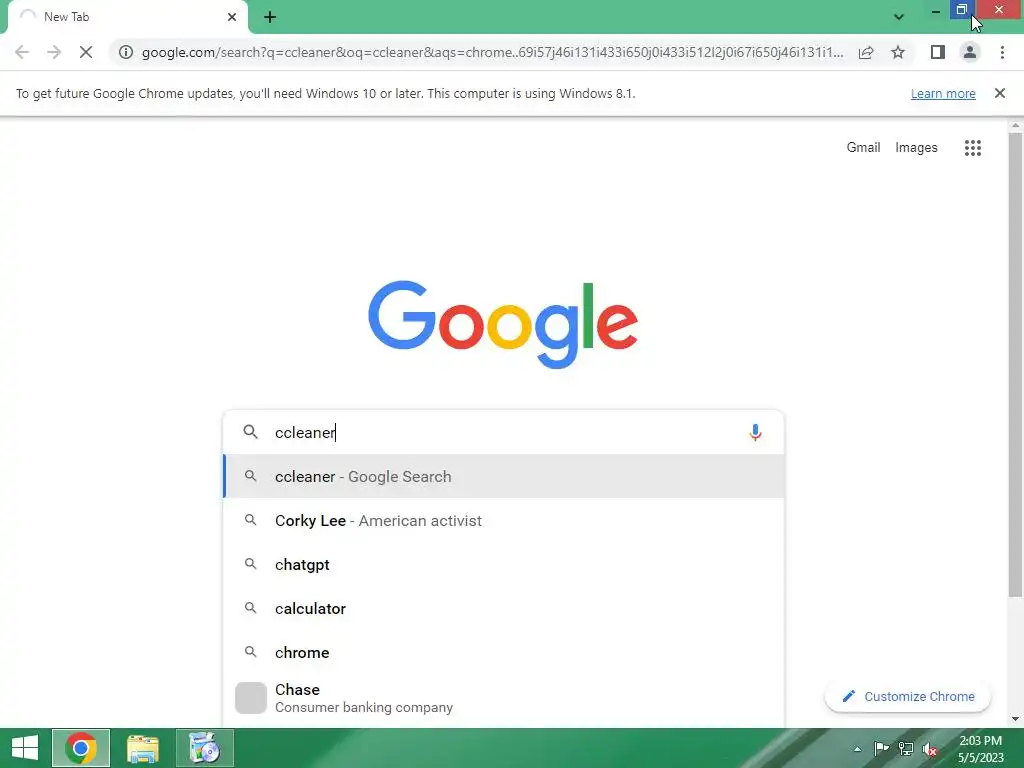Minimize the Chrome window

(x=935, y=10)
